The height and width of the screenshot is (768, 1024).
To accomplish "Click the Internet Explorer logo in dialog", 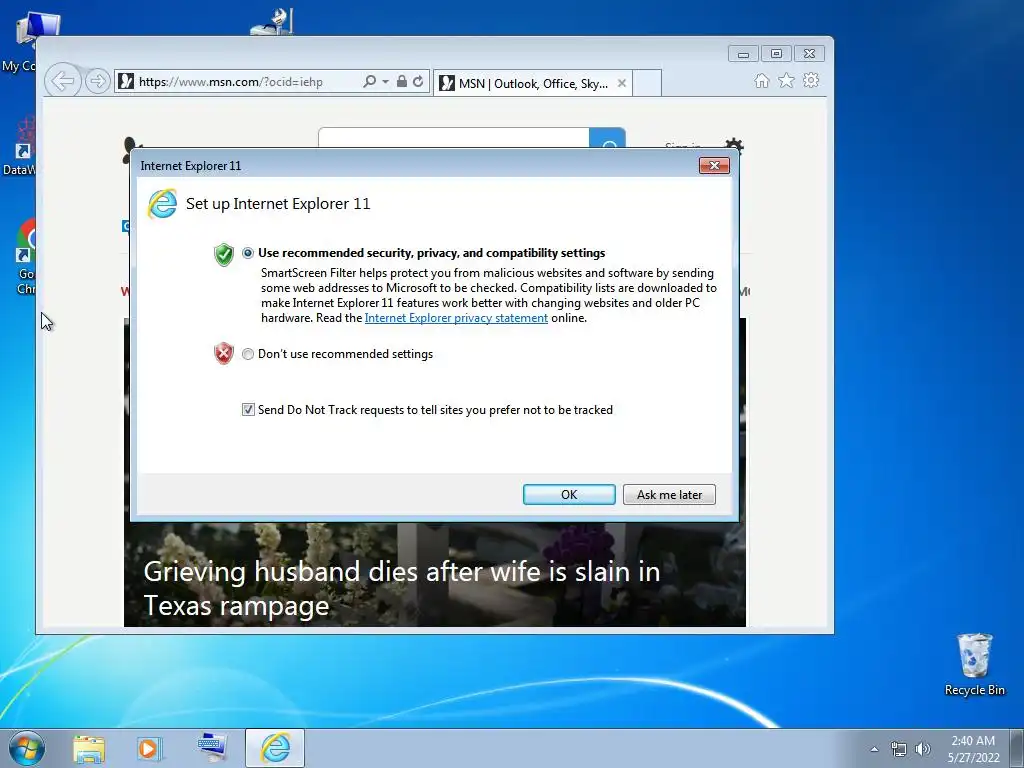I will click(x=162, y=204).
